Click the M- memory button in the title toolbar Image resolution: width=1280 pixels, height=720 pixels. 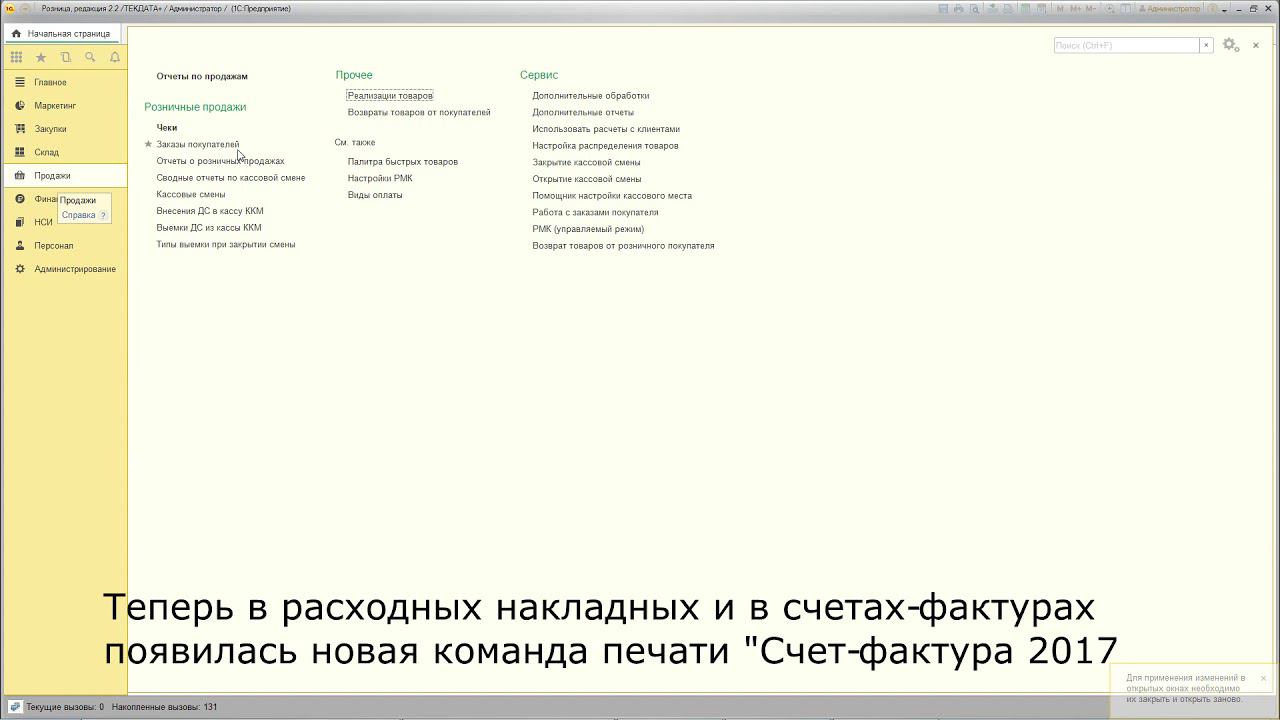pos(1091,8)
